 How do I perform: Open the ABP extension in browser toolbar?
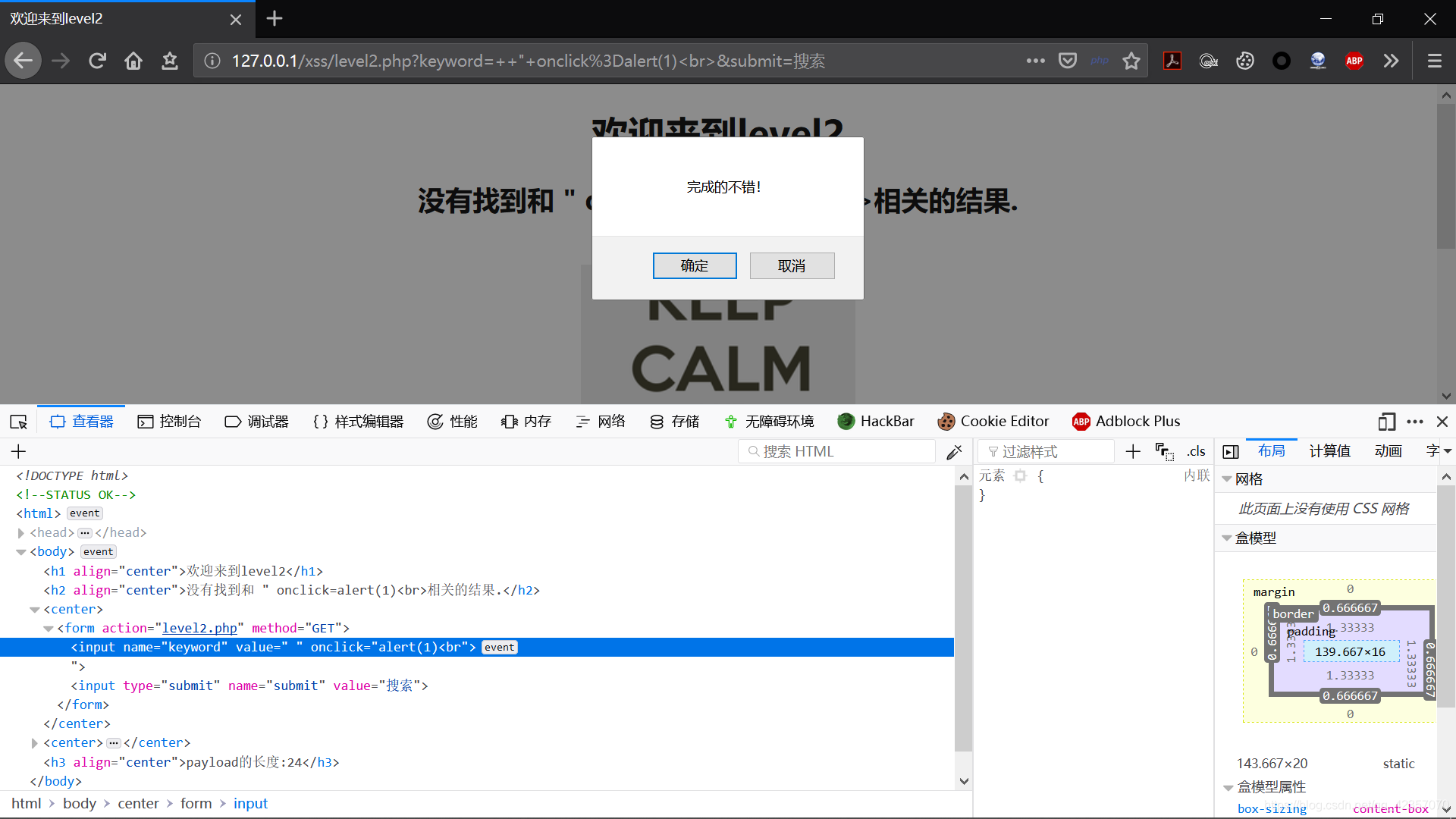tap(1354, 61)
